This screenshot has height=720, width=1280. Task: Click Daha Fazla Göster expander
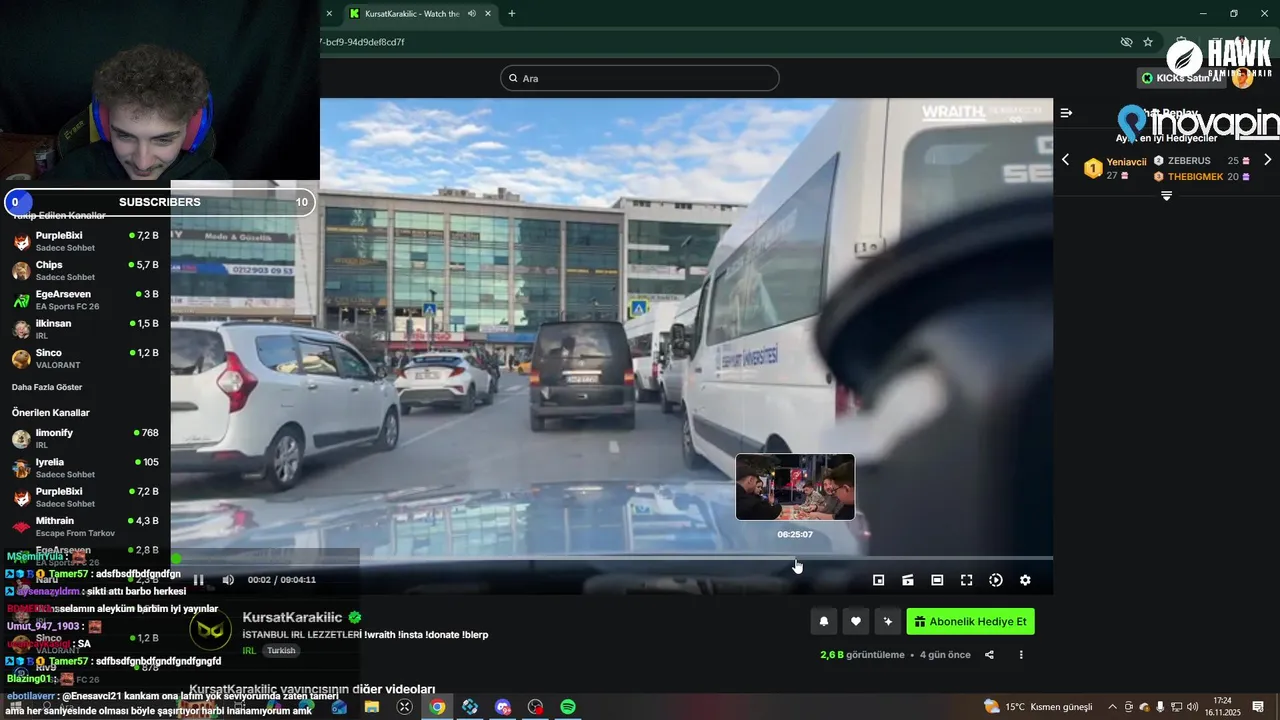(47, 387)
